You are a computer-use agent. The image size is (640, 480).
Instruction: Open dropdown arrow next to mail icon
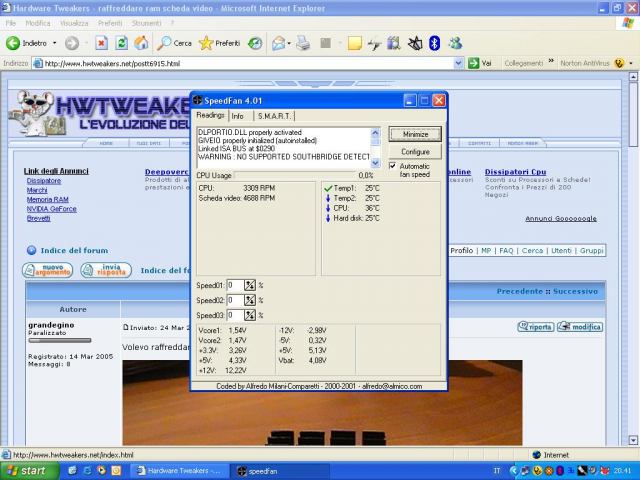tap(289, 43)
